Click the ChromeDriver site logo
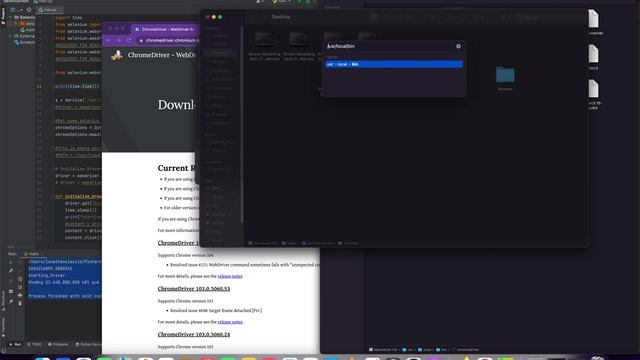Screen dimensions: 640x360 [x=117, y=55]
